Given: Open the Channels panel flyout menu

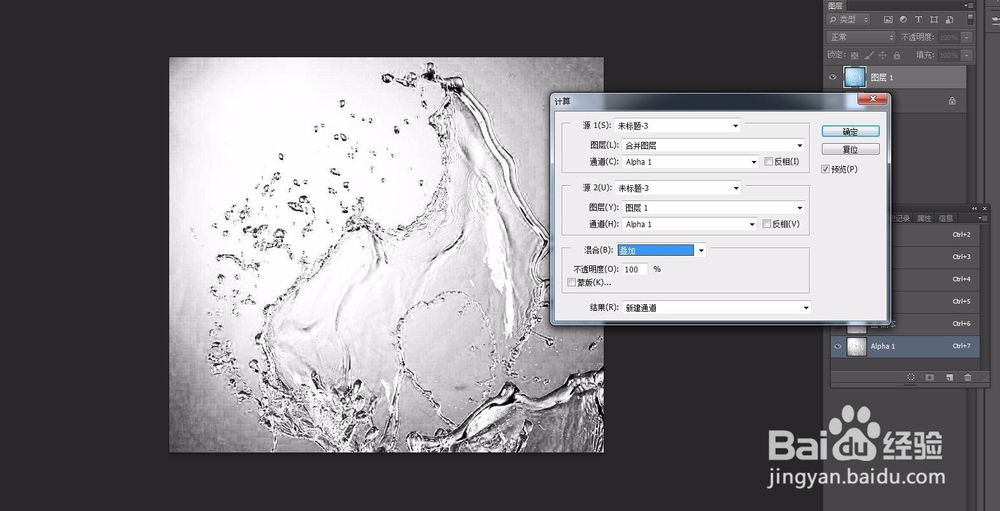Looking at the screenshot, I should coord(984,218).
